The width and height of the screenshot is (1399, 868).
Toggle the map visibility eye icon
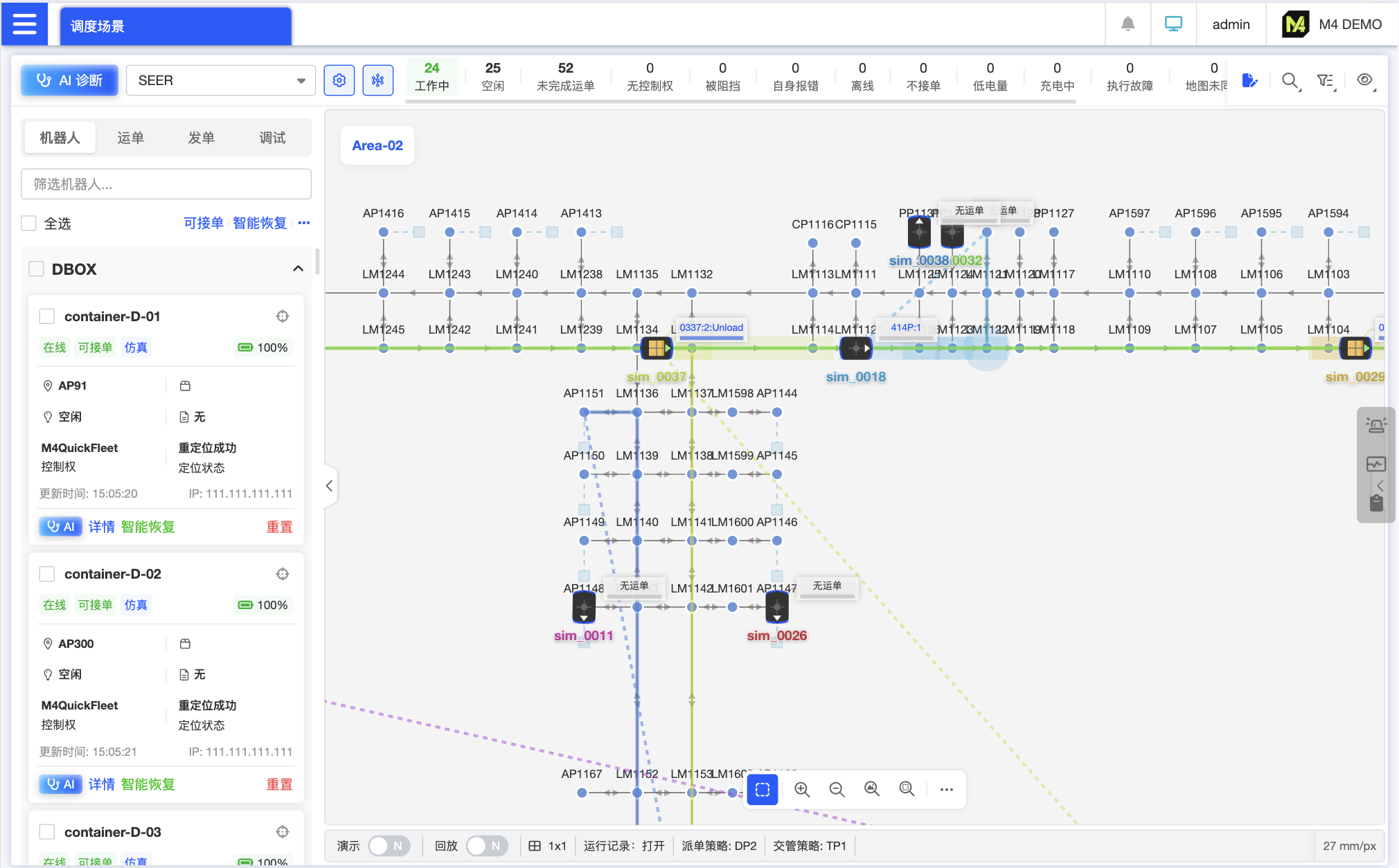(1364, 80)
